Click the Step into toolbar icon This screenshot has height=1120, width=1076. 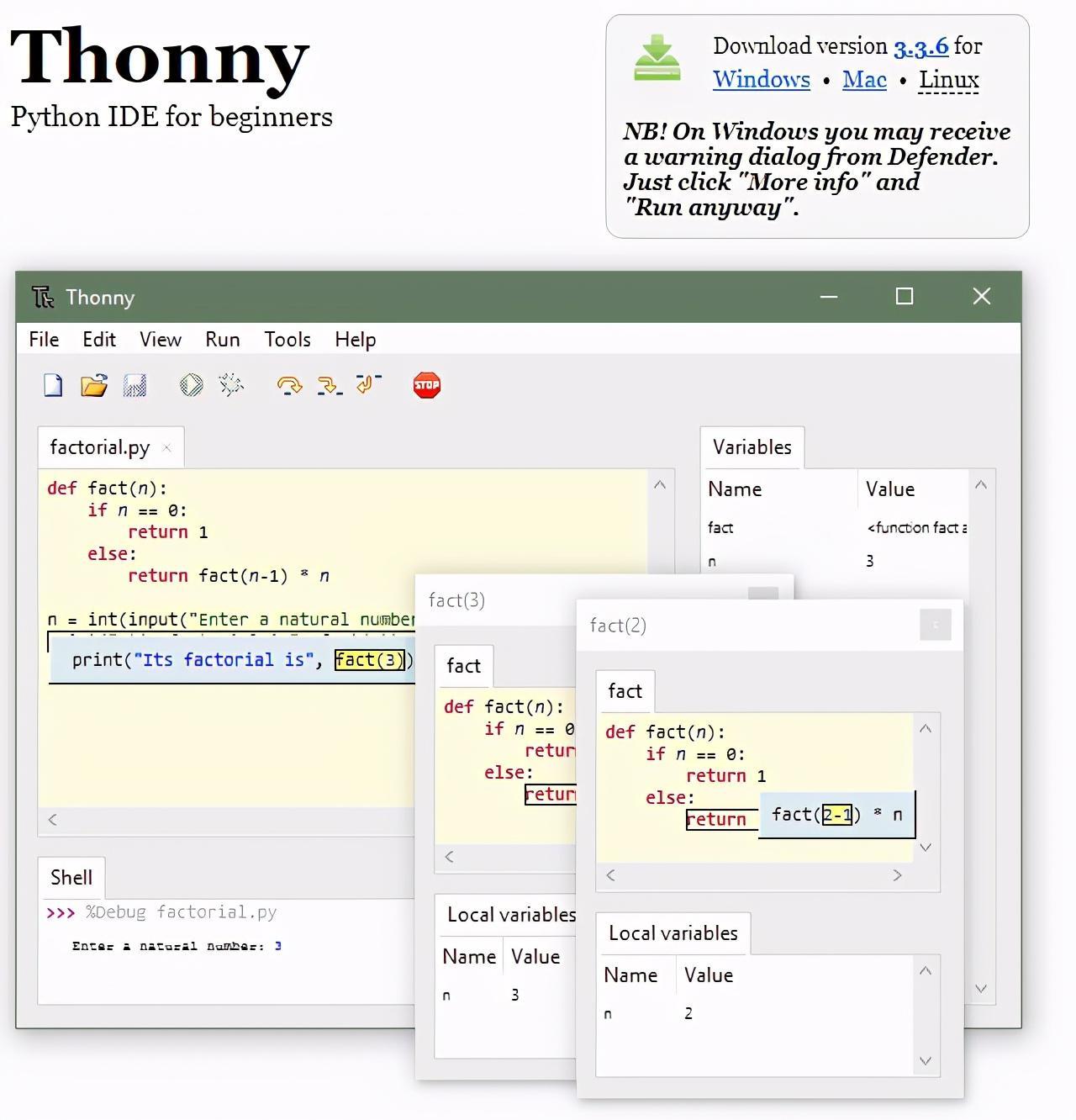pyautogui.click(x=329, y=385)
